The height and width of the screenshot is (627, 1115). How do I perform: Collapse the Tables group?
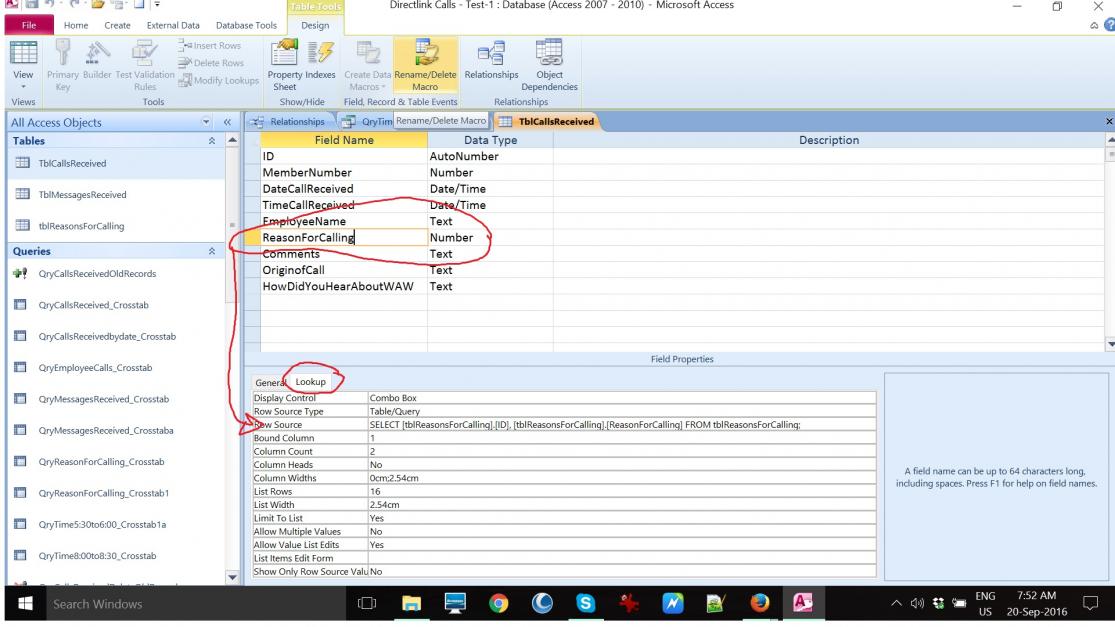(212, 141)
